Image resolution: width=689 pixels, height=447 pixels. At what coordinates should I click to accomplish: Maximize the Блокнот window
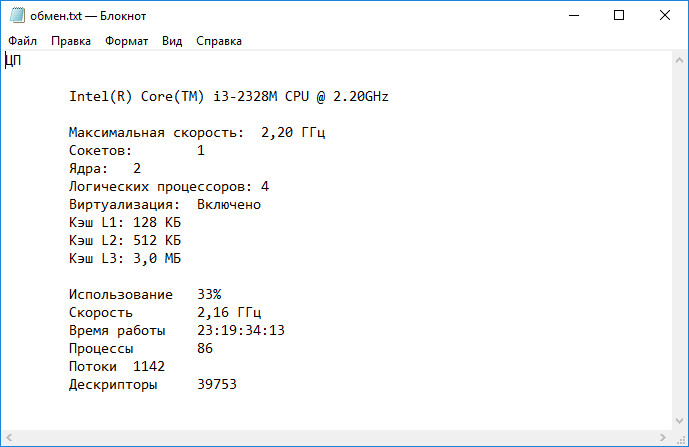619,15
